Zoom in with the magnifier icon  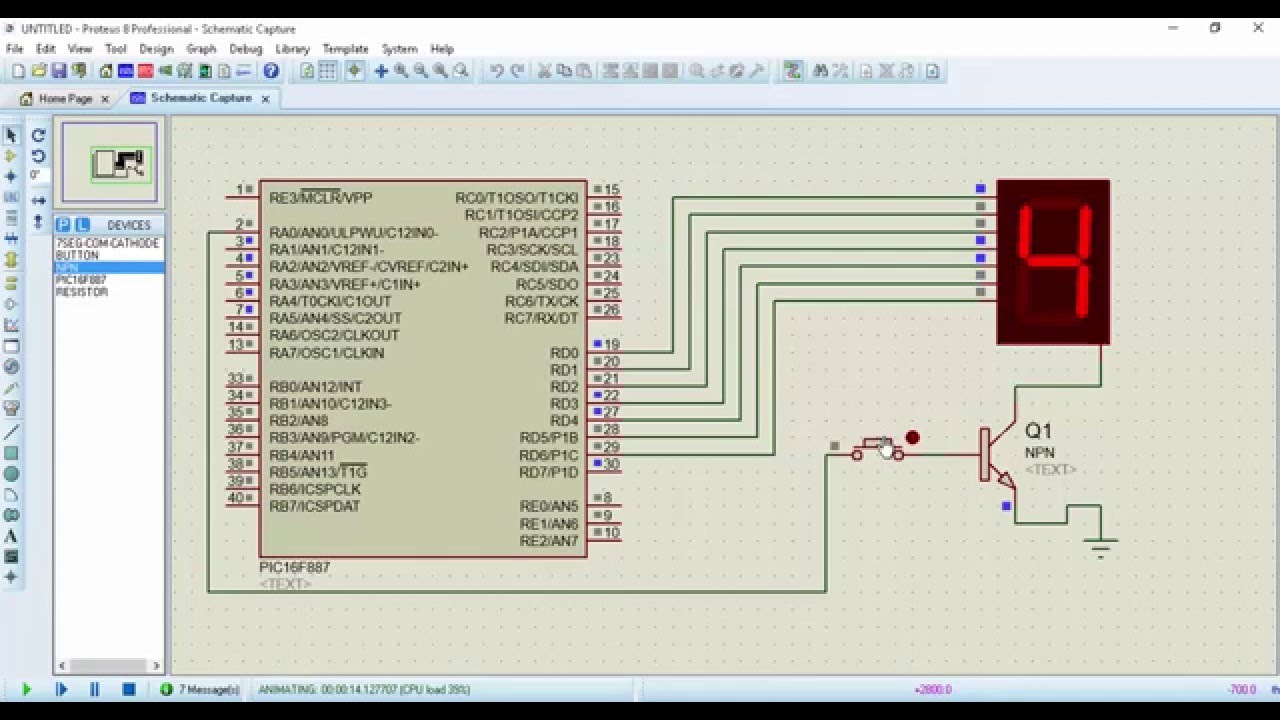401,71
